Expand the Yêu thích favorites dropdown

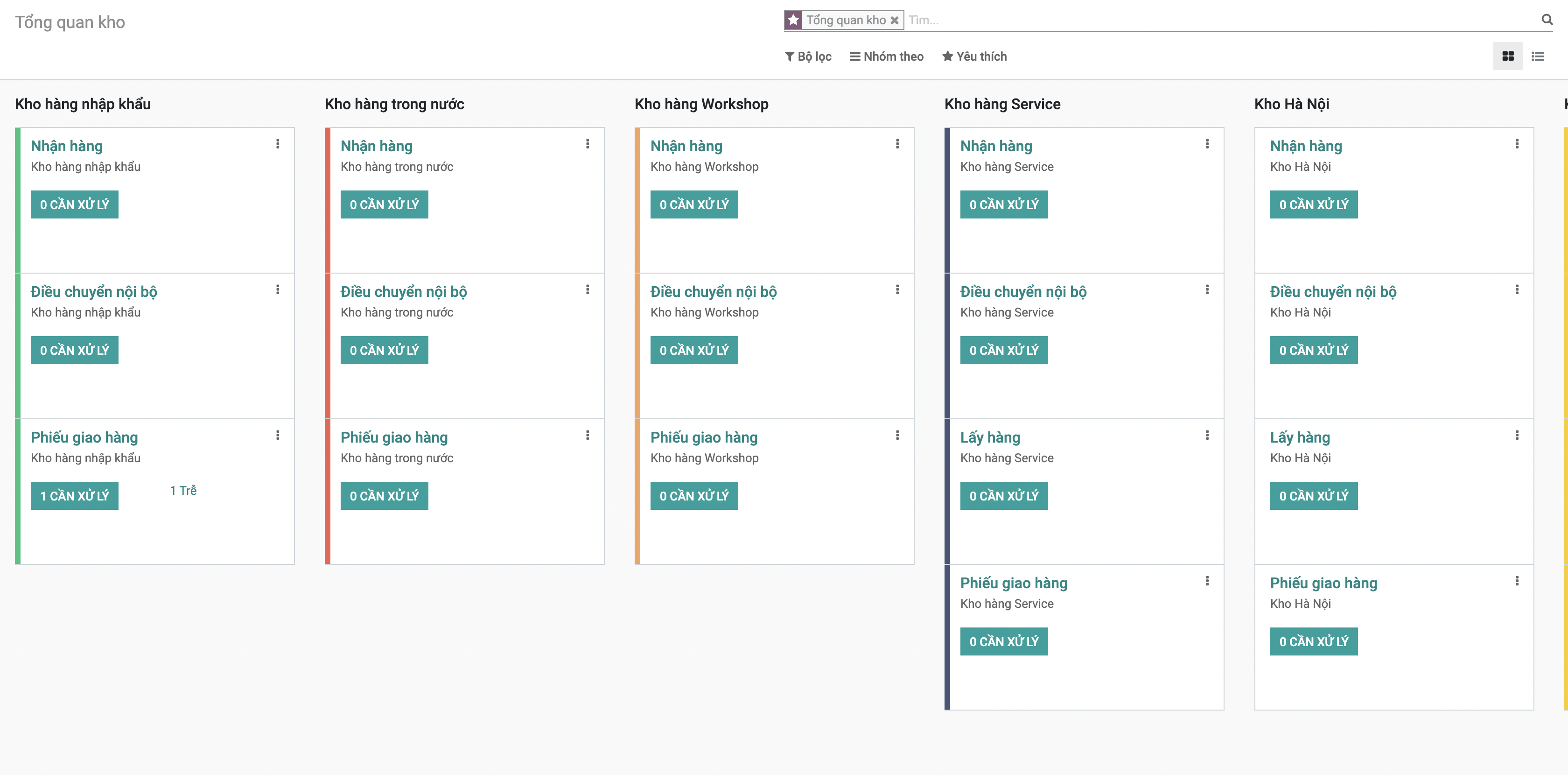pos(974,56)
